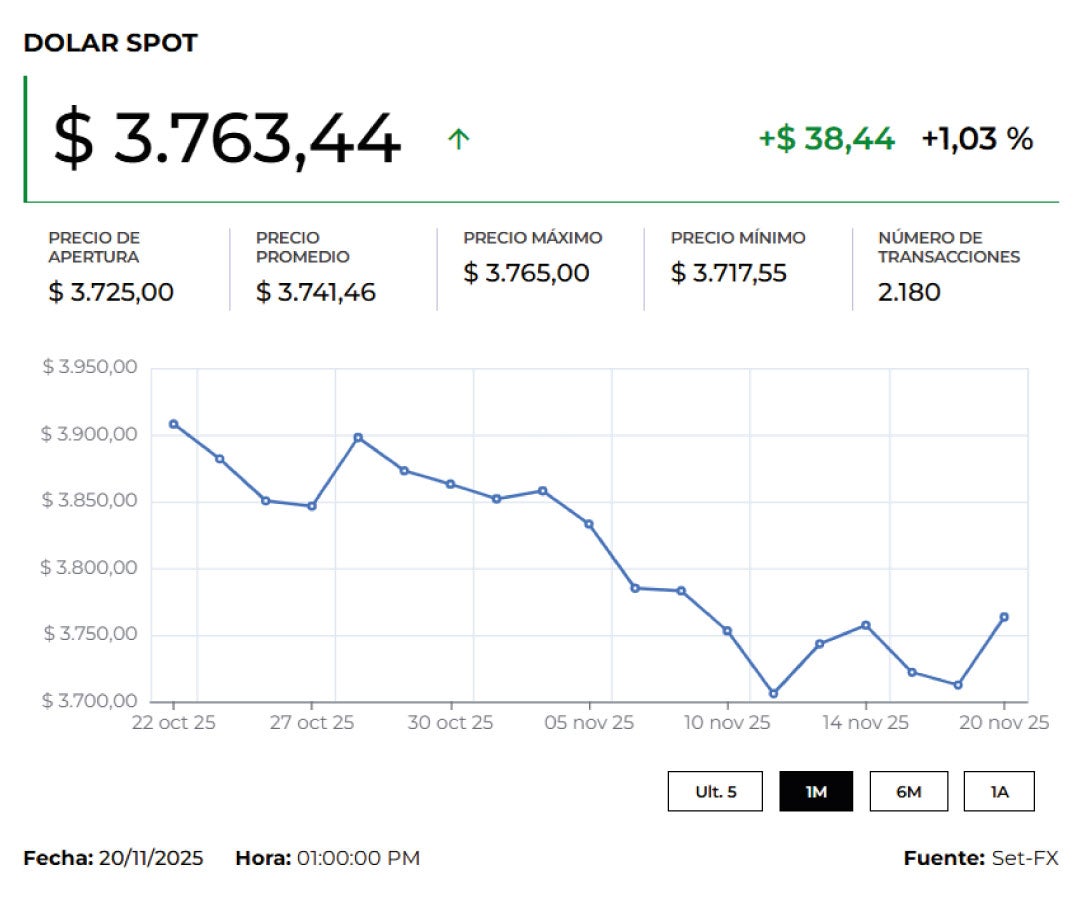This screenshot has width=1080, height=900.
Task: Show the 1A yearly range
Action: point(999,791)
